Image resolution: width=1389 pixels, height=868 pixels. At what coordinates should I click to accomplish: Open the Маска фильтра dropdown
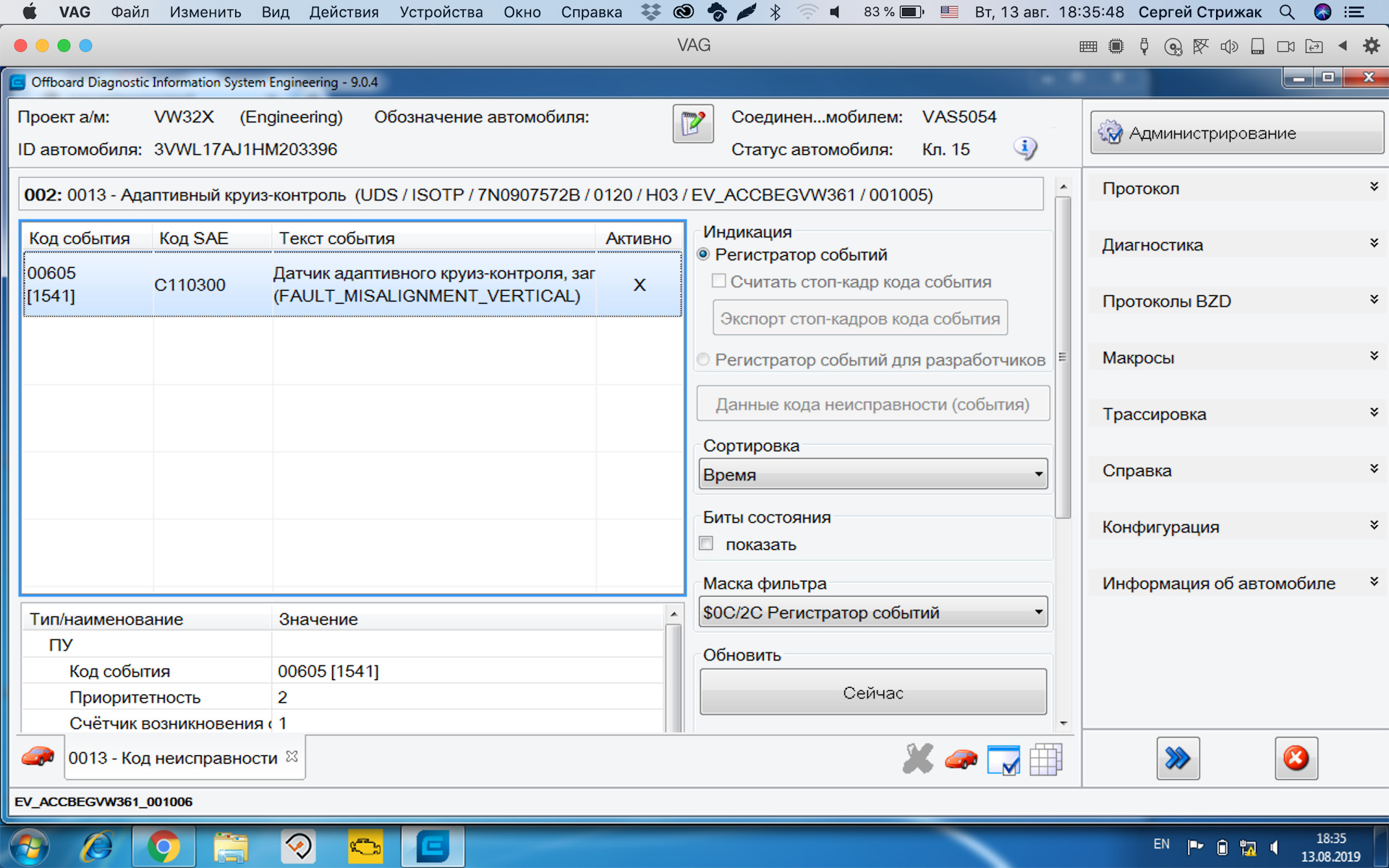tap(873, 612)
